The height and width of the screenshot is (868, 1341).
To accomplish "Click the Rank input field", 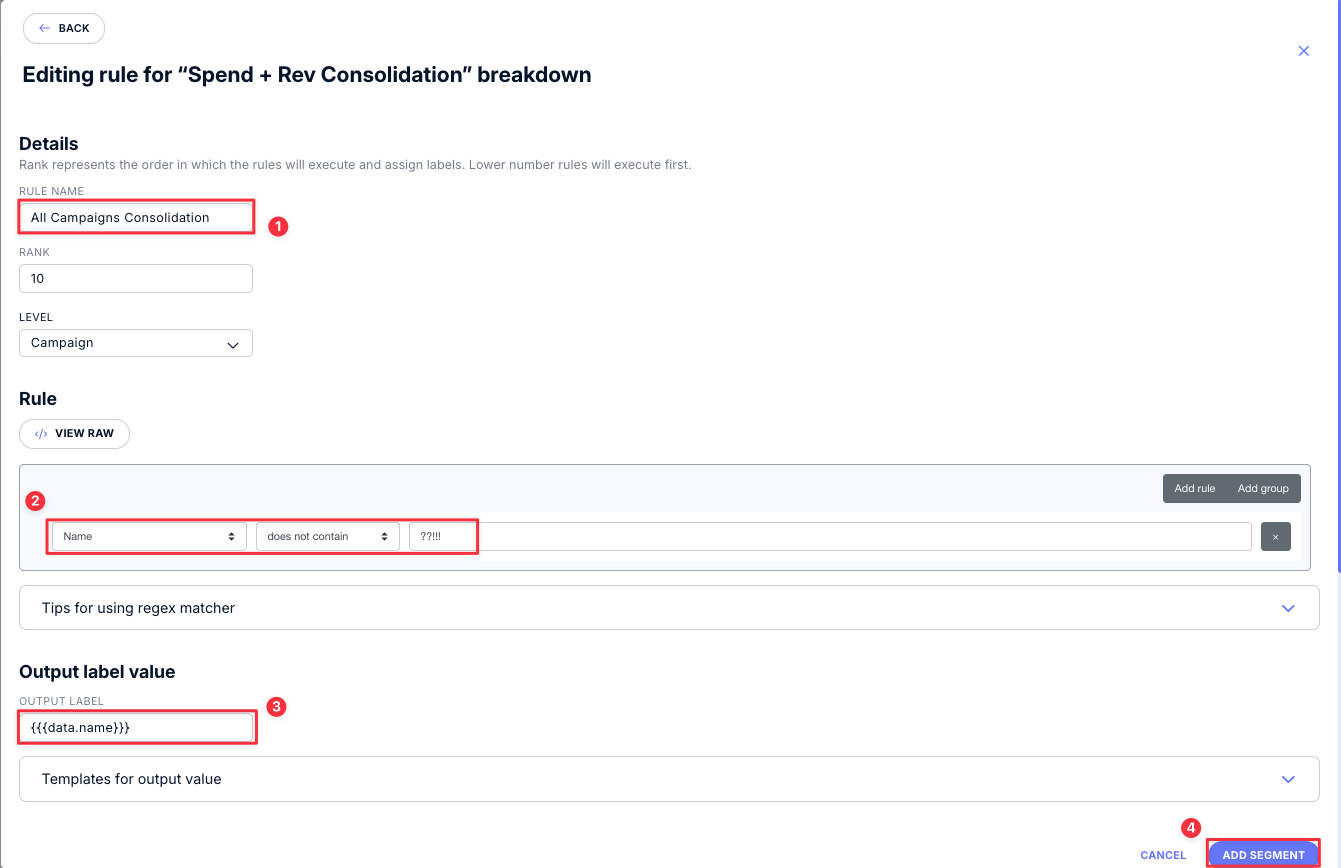I will point(136,279).
